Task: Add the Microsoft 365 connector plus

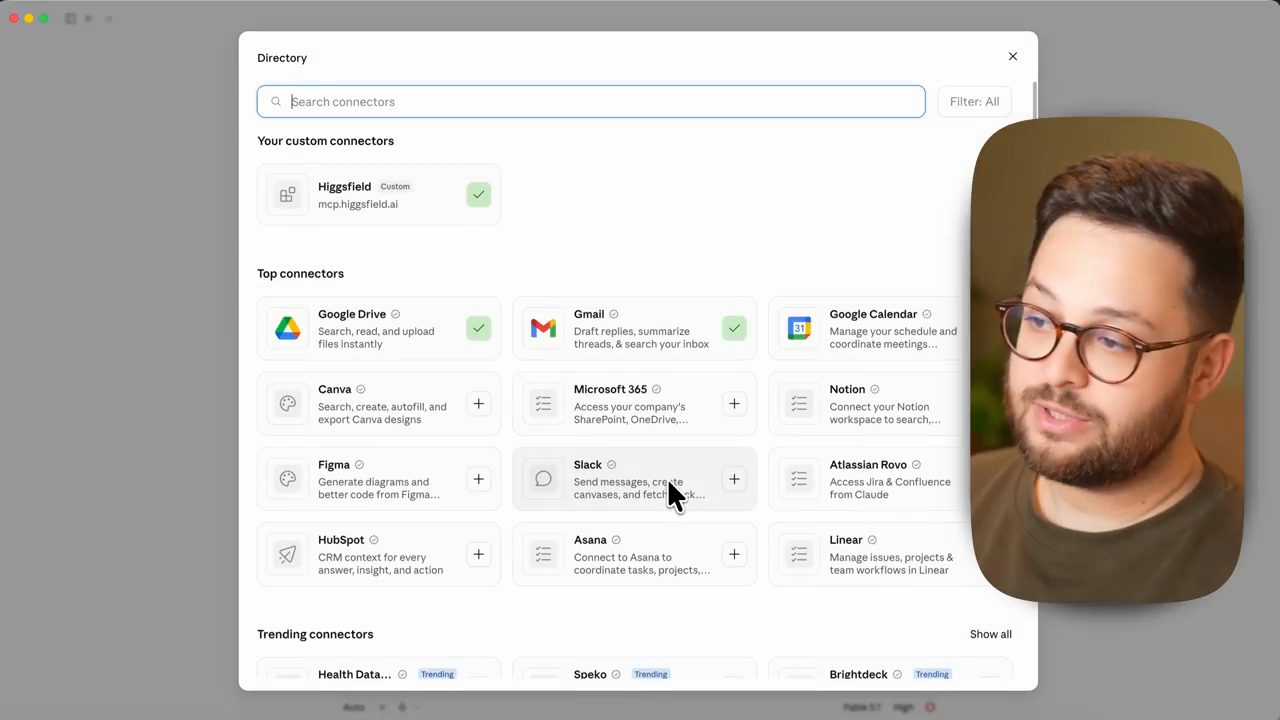Action: 734,404
